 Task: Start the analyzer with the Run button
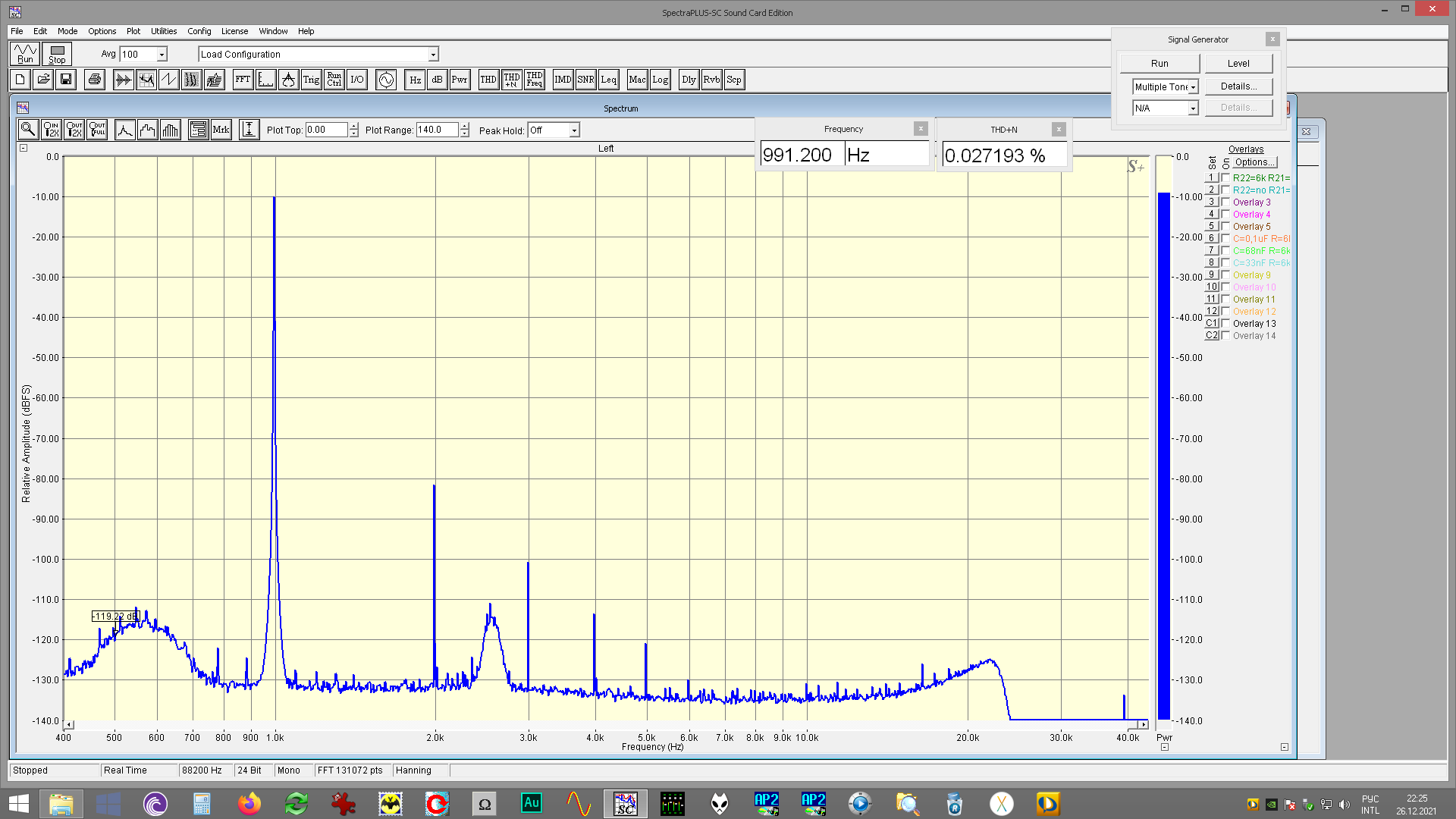tap(25, 54)
